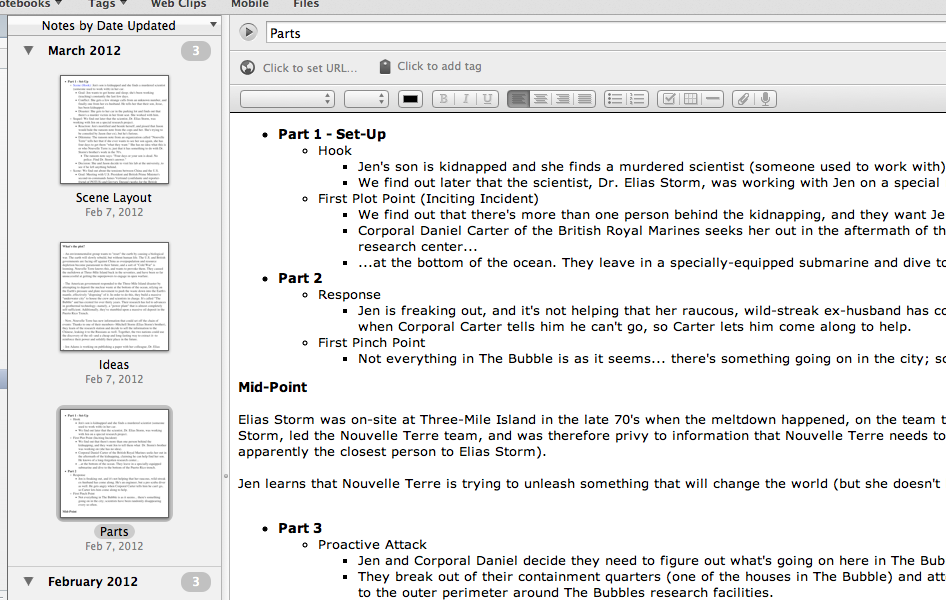This screenshot has height=600, width=946.
Task: Switch to the Mobile tab
Action: (x=250, y=4)
